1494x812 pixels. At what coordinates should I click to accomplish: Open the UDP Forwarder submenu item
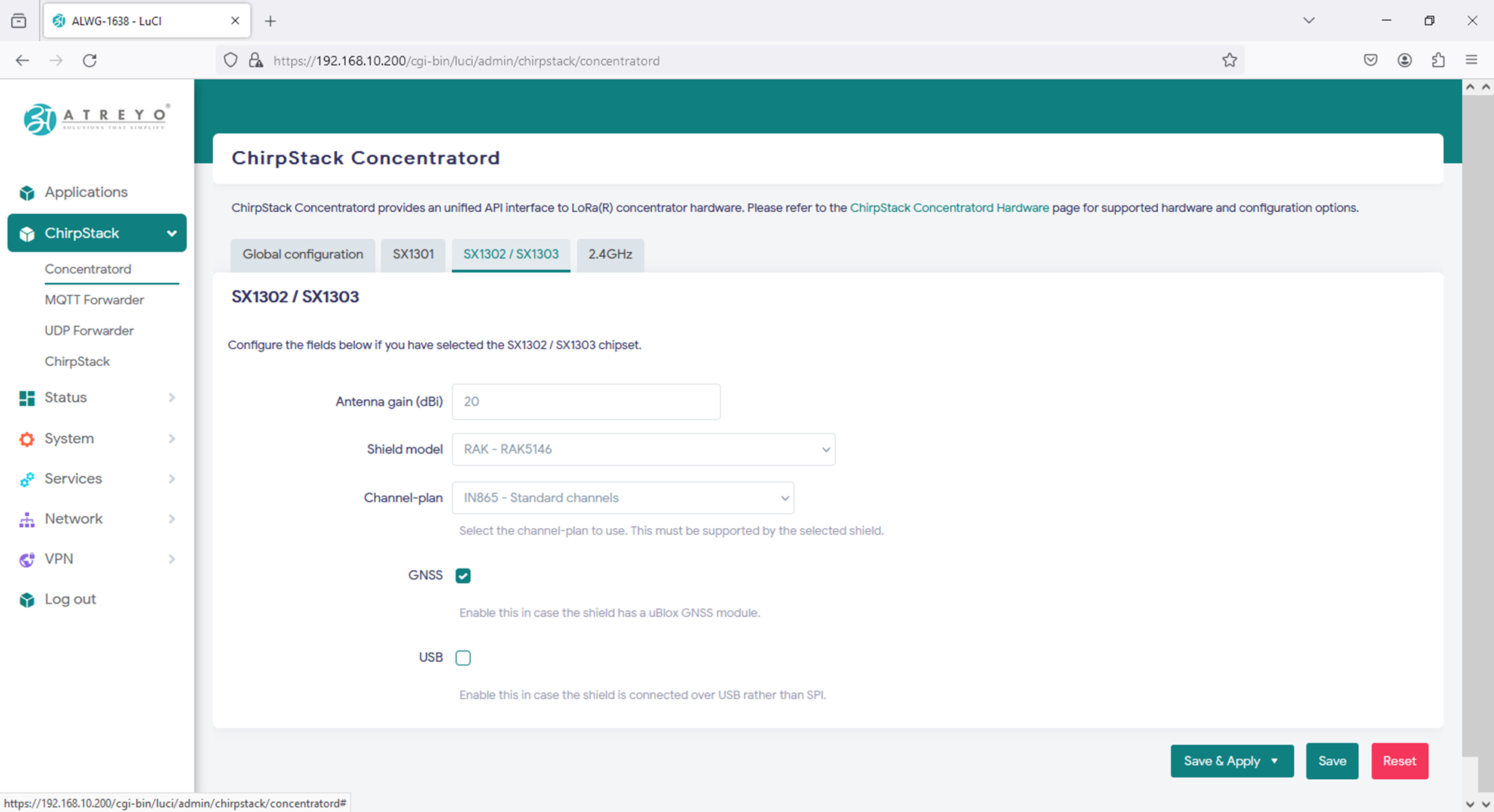pos(89,331)
